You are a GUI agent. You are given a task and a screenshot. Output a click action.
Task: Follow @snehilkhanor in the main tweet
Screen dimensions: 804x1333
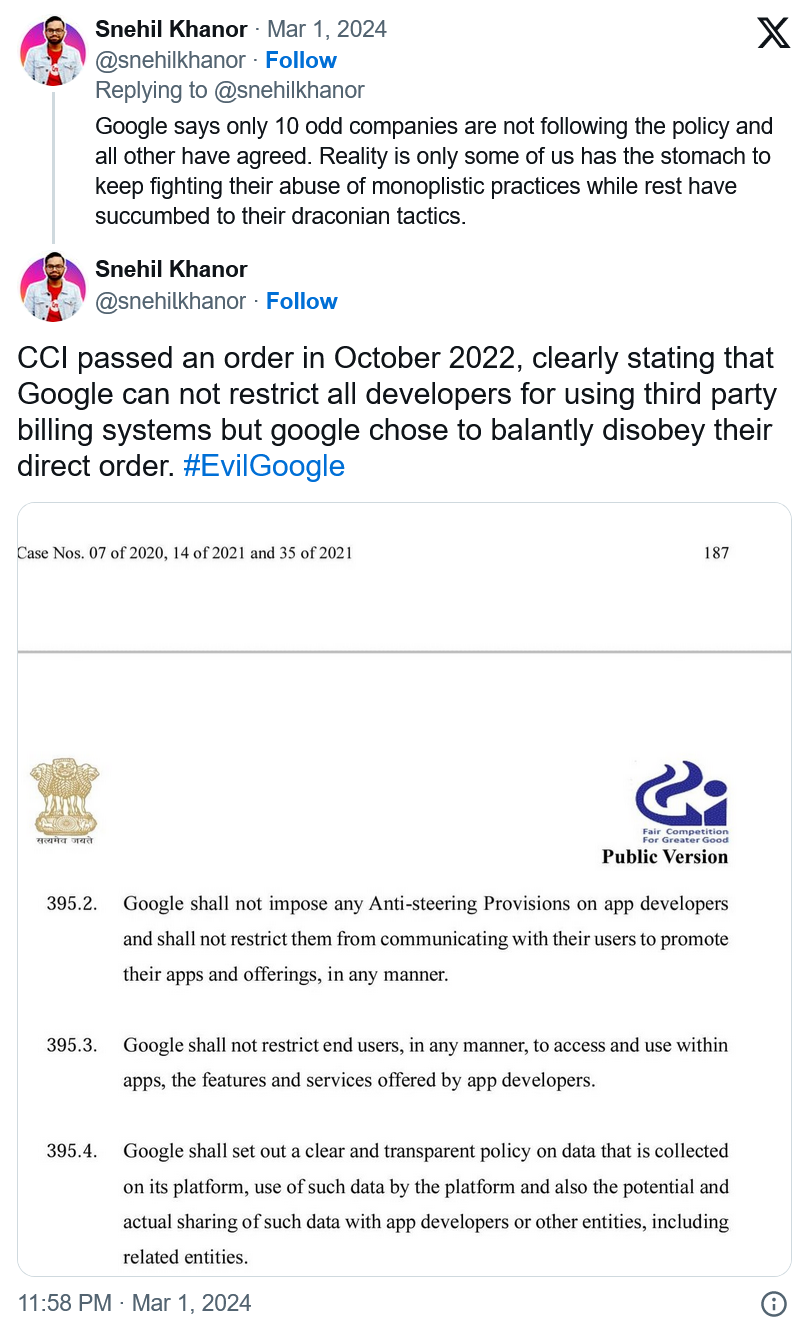(x=302, y=301)
